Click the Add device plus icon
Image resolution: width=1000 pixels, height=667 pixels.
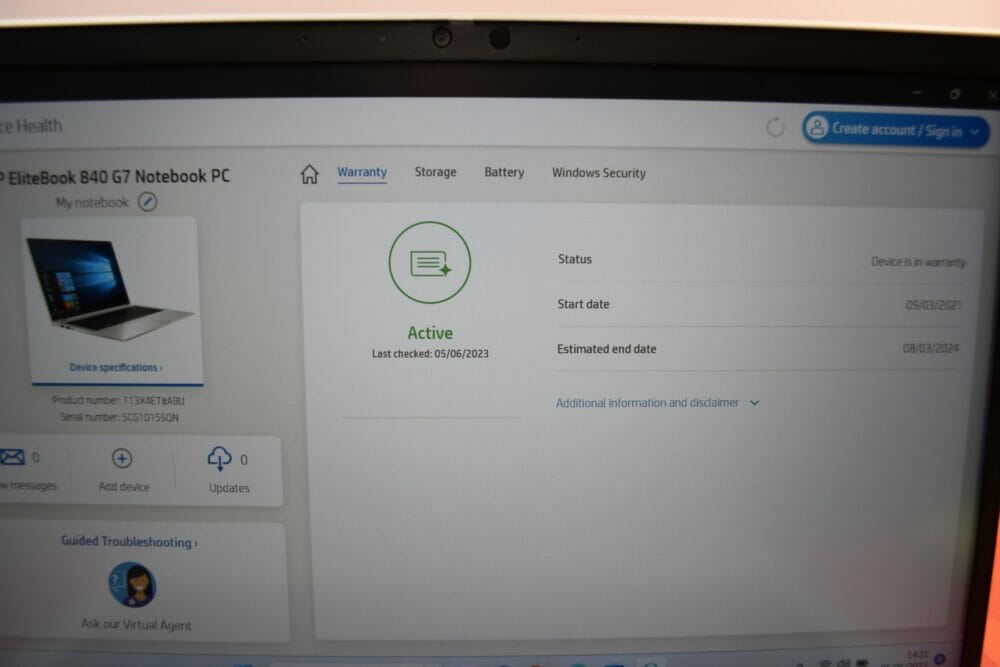click(122, 458)
